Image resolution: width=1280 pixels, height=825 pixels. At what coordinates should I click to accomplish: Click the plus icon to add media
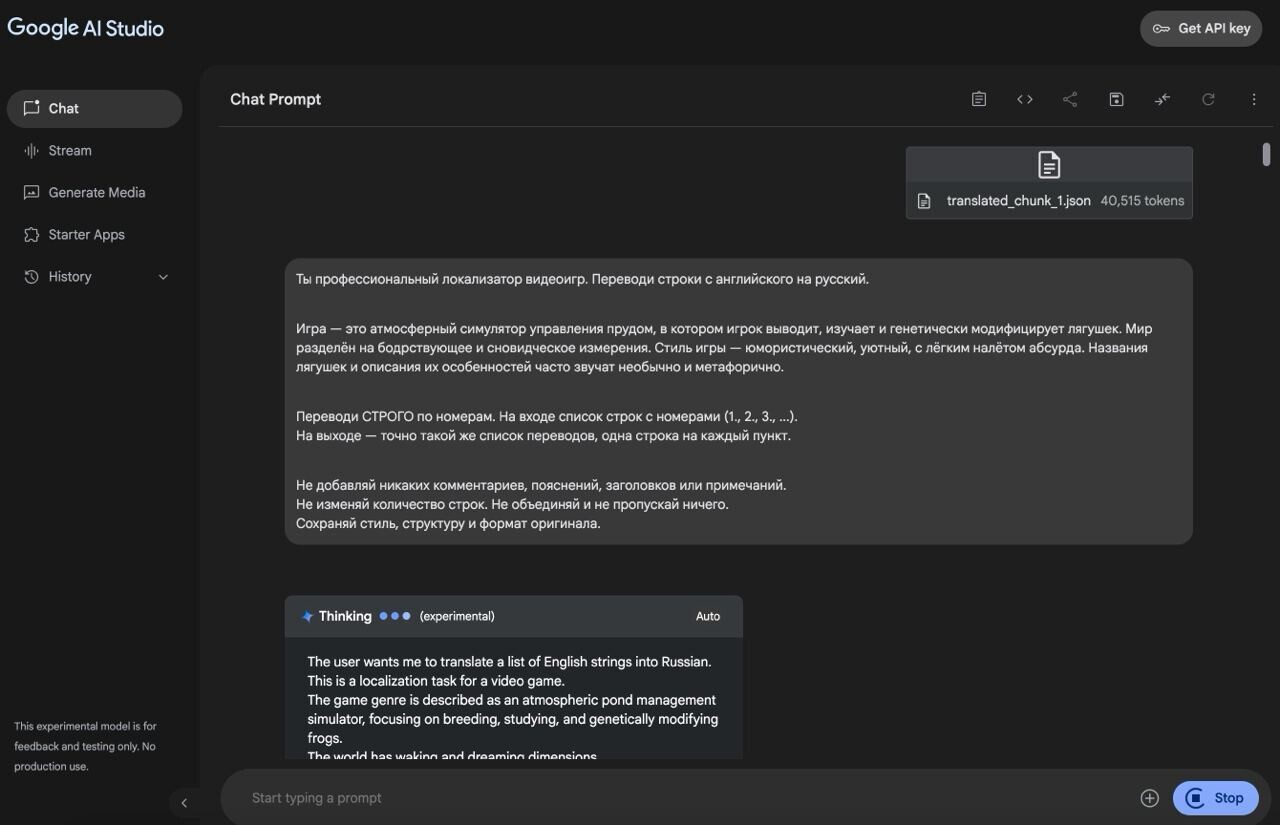click(x=1150, y=798)
